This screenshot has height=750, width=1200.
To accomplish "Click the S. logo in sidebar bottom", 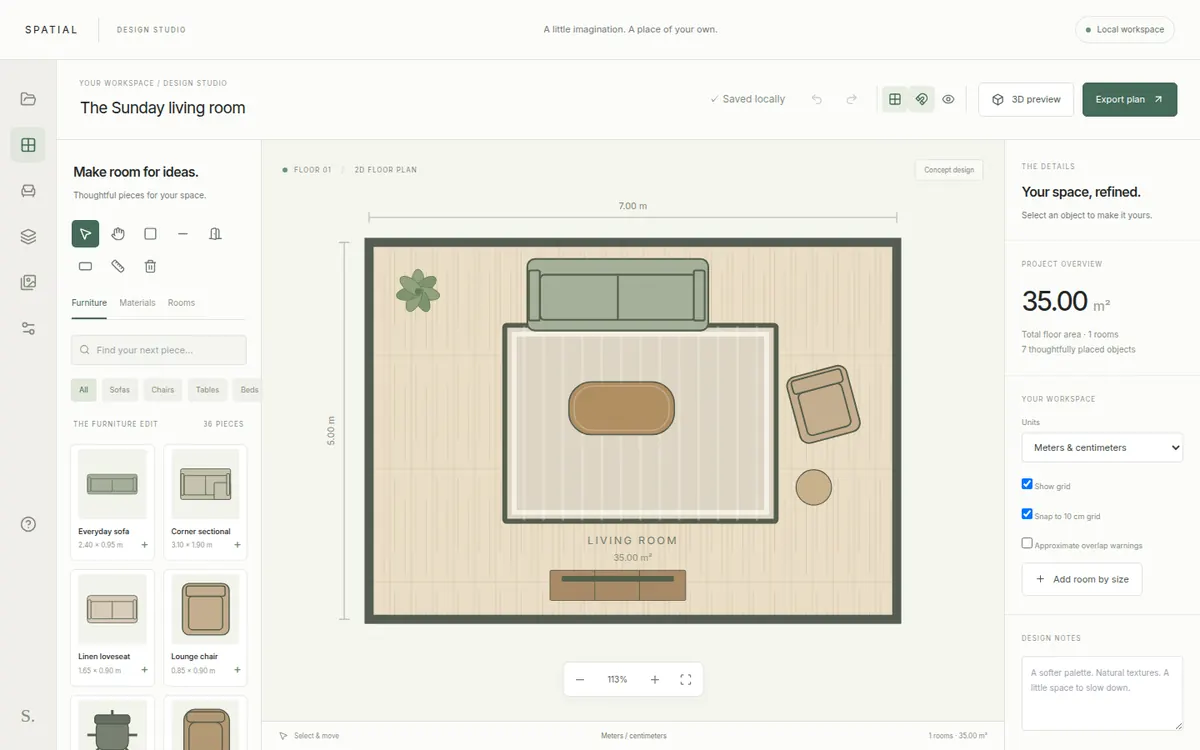I will coord(28,716).
